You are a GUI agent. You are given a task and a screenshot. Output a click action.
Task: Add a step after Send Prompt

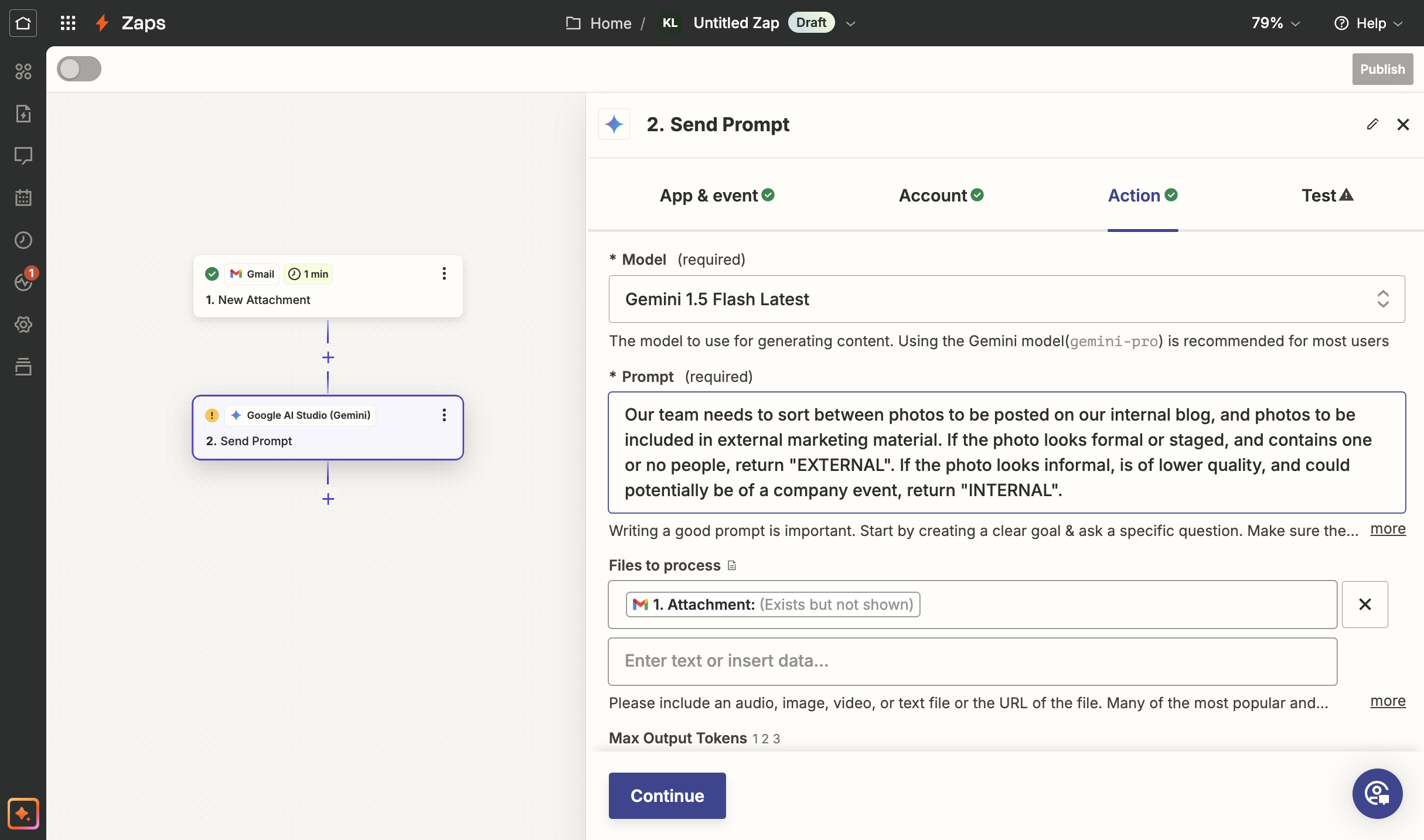(x=328, y=499)
